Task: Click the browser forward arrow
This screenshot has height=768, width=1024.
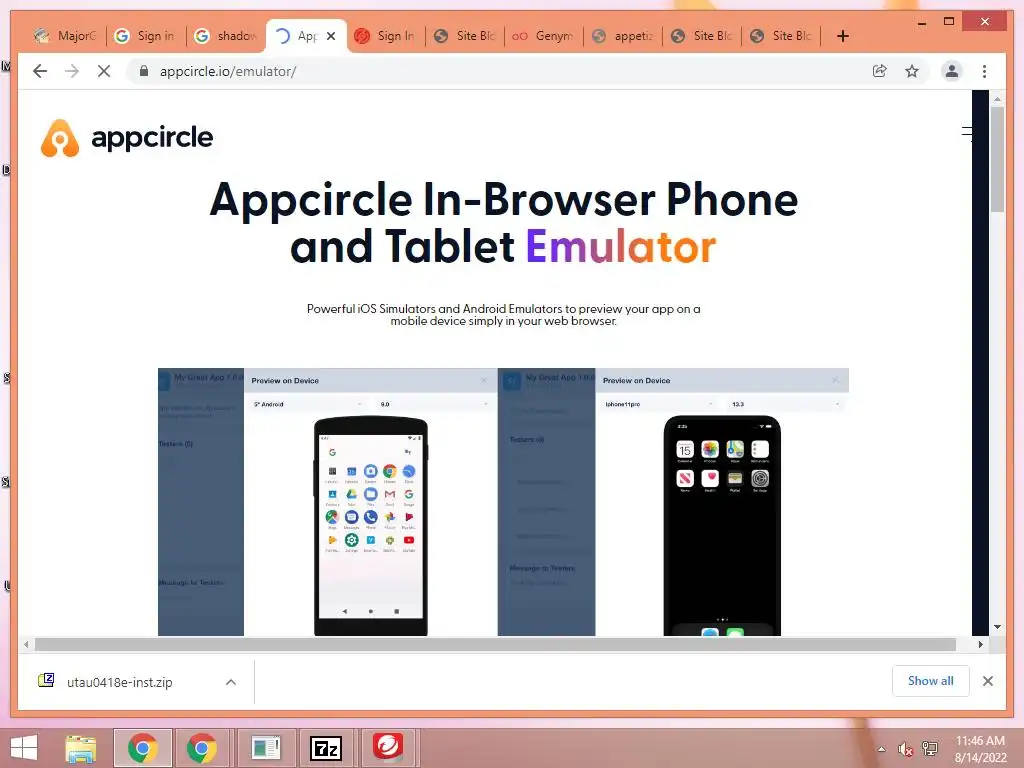Action: pyautogui.click(x=72, y=71)
